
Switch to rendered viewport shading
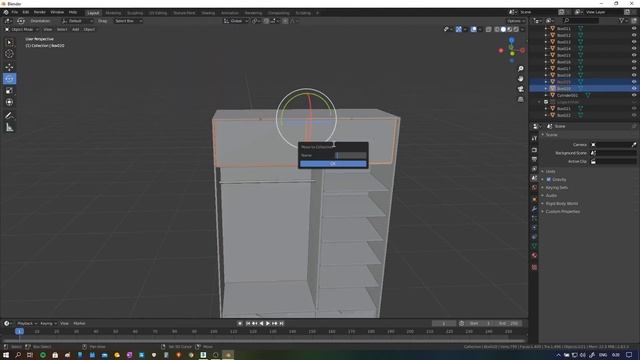coord(516,29)
